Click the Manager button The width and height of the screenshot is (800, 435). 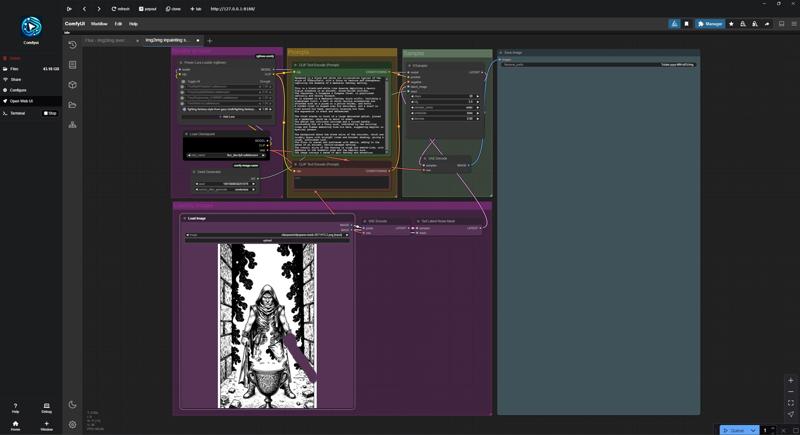coord(710,24)
